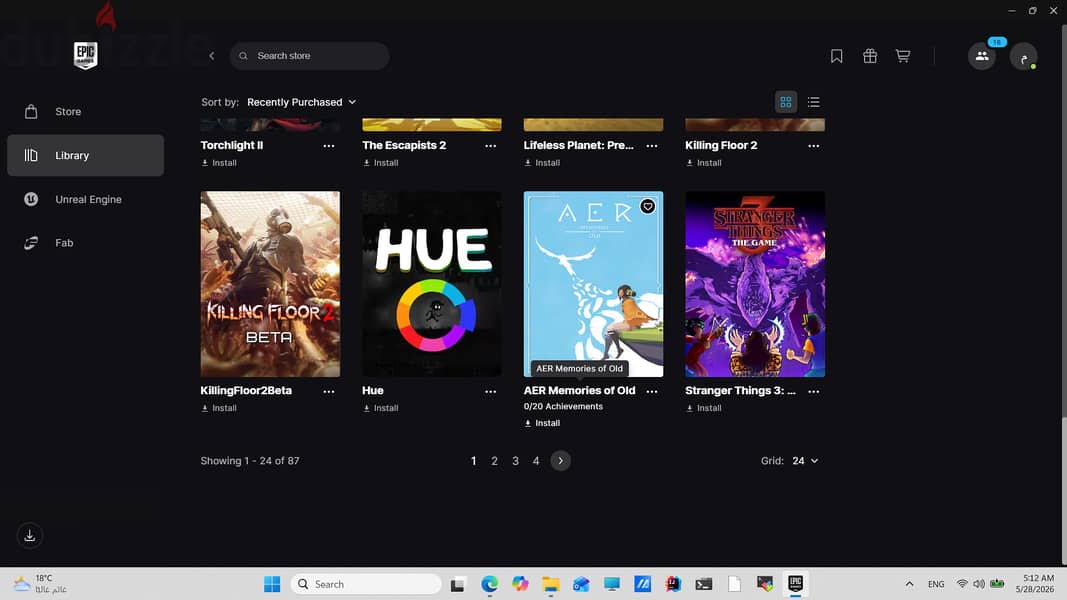Click the Hue title
This screenshot has height=600, width=1067.
tap(373, 390)
